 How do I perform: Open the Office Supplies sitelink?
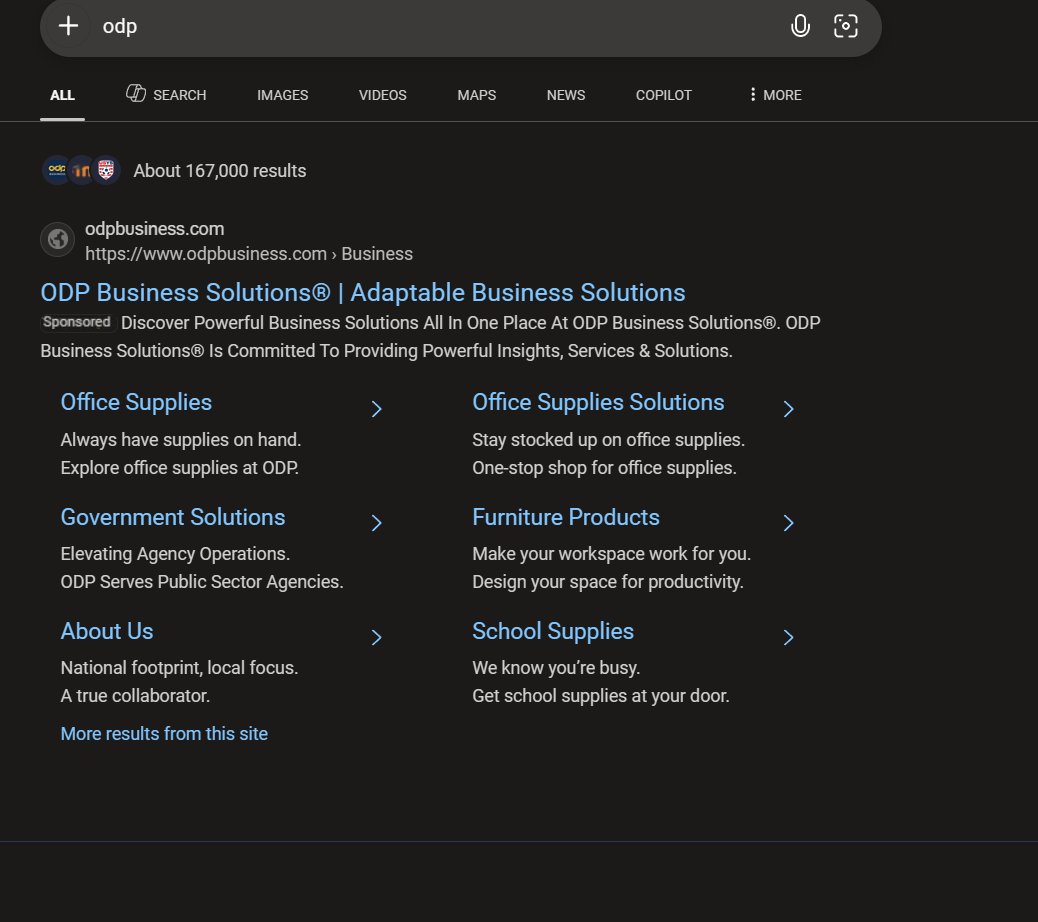(136, 402)
